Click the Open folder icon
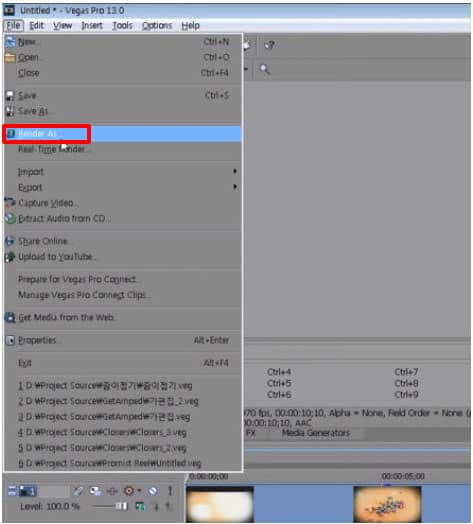The width and height of the screenshot is (473, 524). tap(10, 57)
